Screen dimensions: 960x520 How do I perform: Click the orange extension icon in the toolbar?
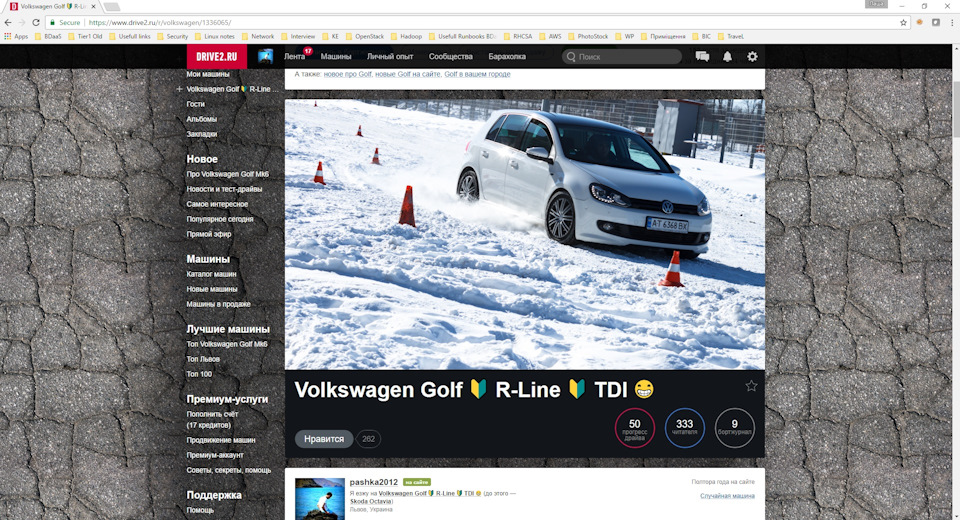pos(920,22)
